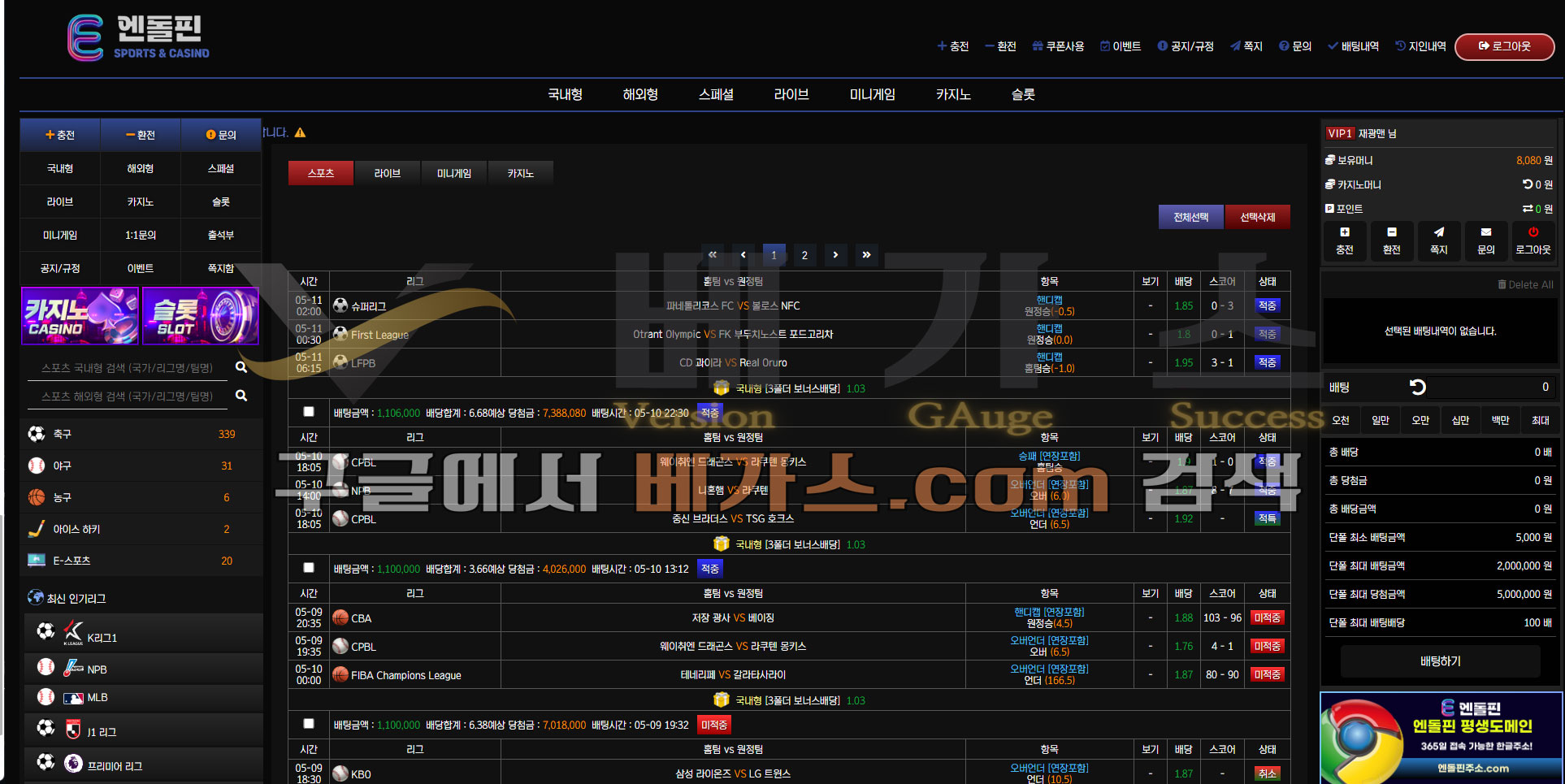Click the 카지노머니 refresh arrow icon
This screenshot has width=1565, height=784.
coord(1528,184)
